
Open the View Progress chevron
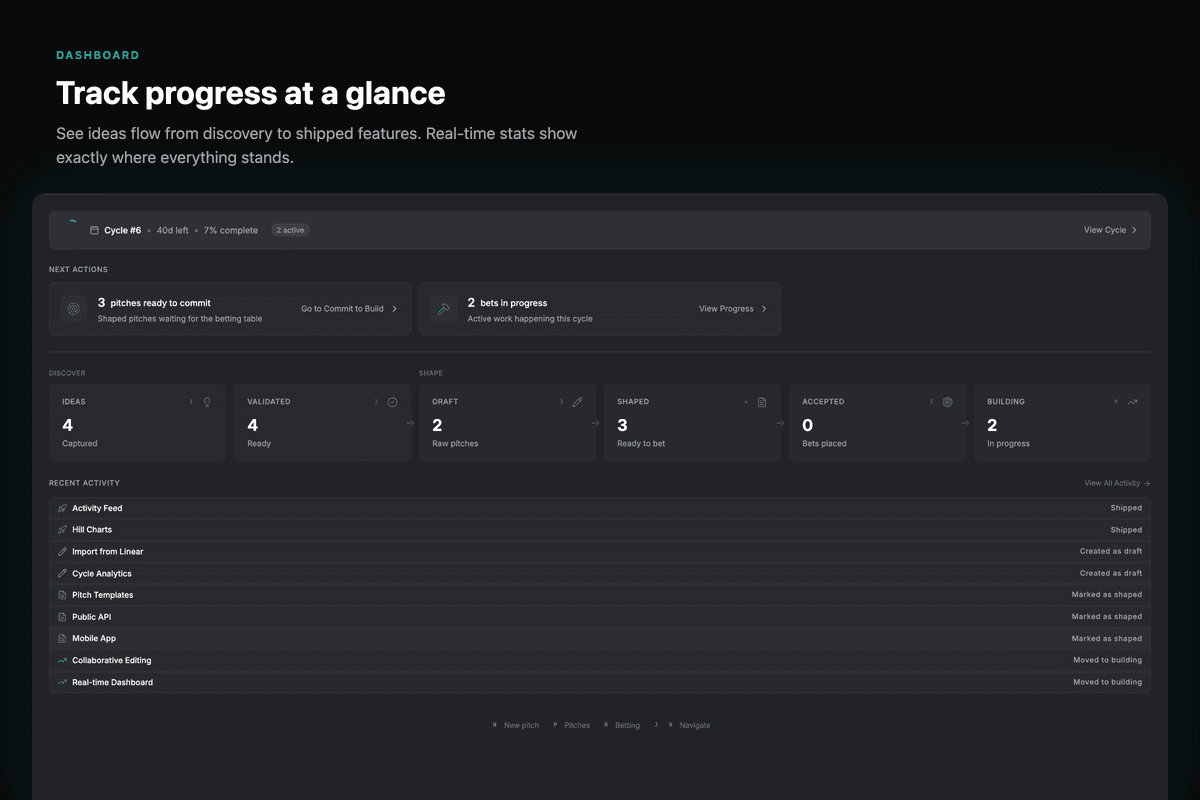point(763,309)
